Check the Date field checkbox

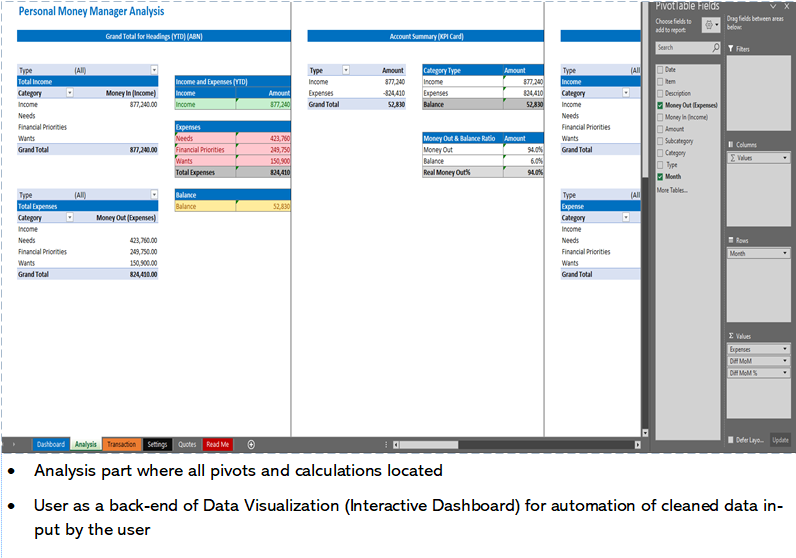point(660,70)
